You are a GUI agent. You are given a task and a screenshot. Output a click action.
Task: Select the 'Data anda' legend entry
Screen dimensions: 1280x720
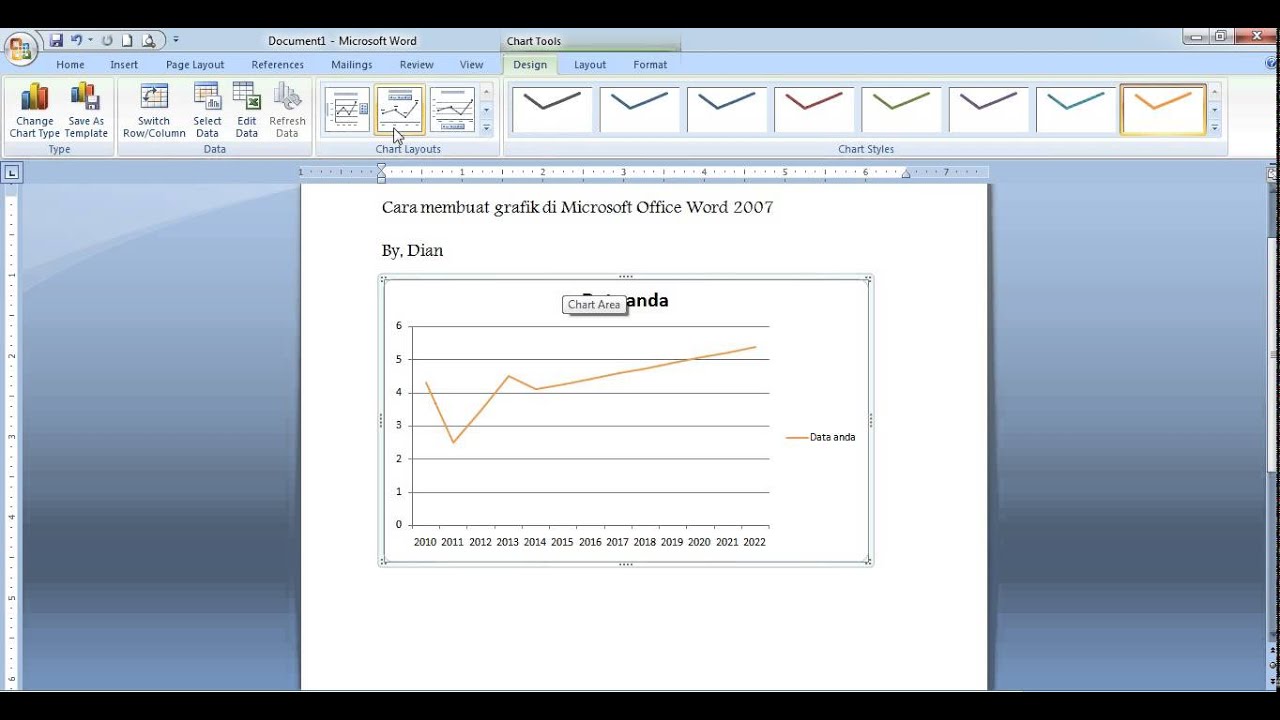[820, 437]
